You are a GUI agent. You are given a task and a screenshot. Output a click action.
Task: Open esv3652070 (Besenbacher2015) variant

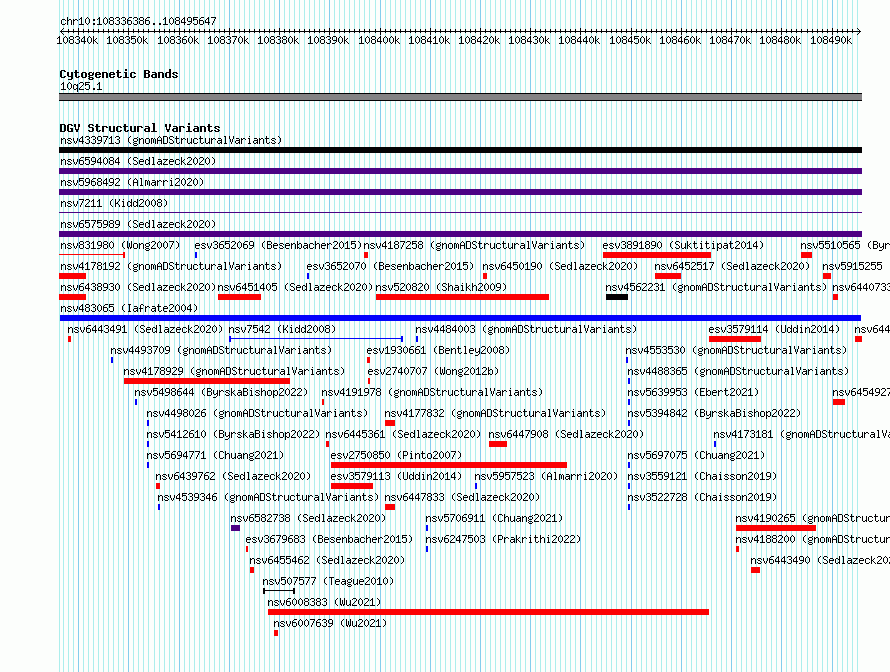coord(390,266)
